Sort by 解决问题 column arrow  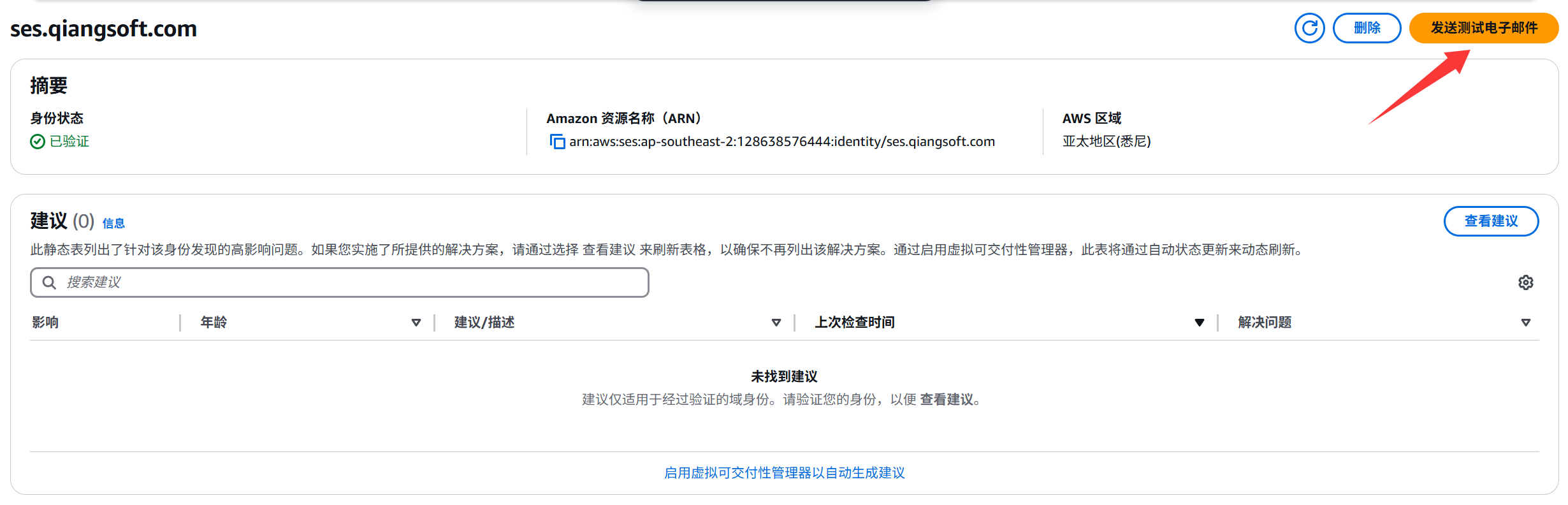point(1526,323)
